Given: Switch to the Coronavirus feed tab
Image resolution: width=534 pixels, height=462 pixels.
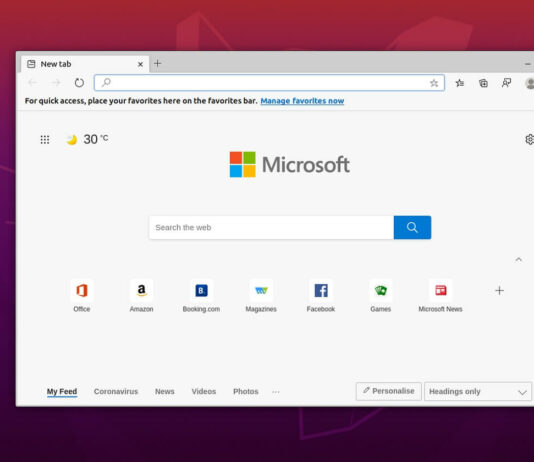Looking at the screenshot, I should 116,392.
